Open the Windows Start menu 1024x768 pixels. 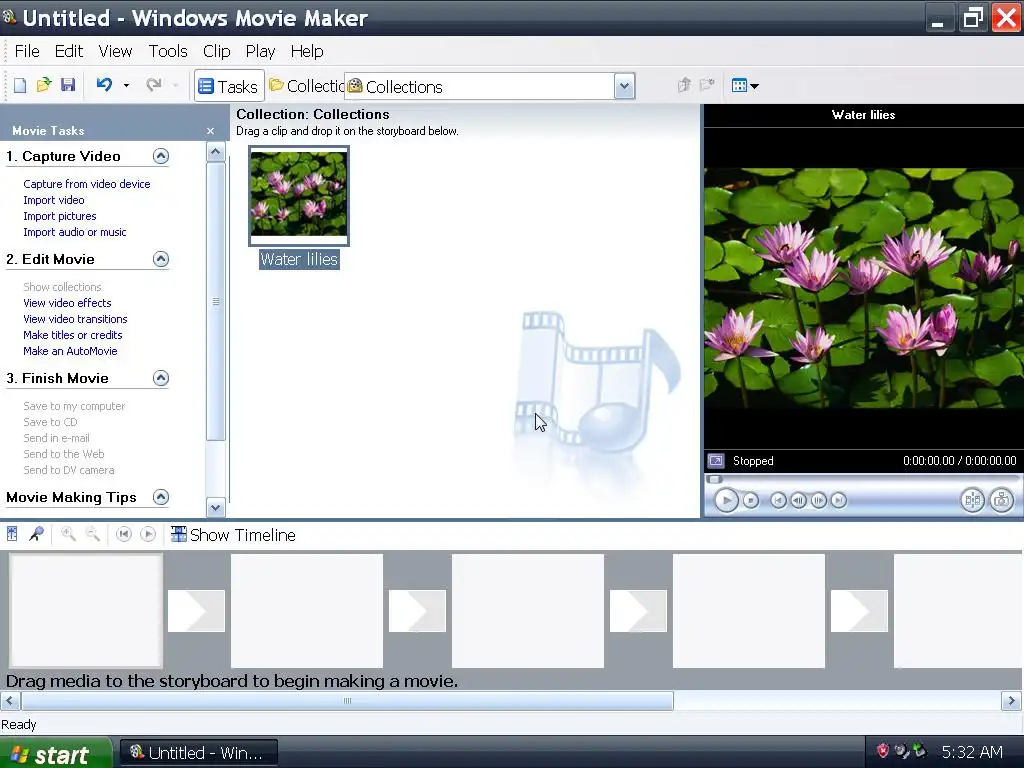pos(56,753)
